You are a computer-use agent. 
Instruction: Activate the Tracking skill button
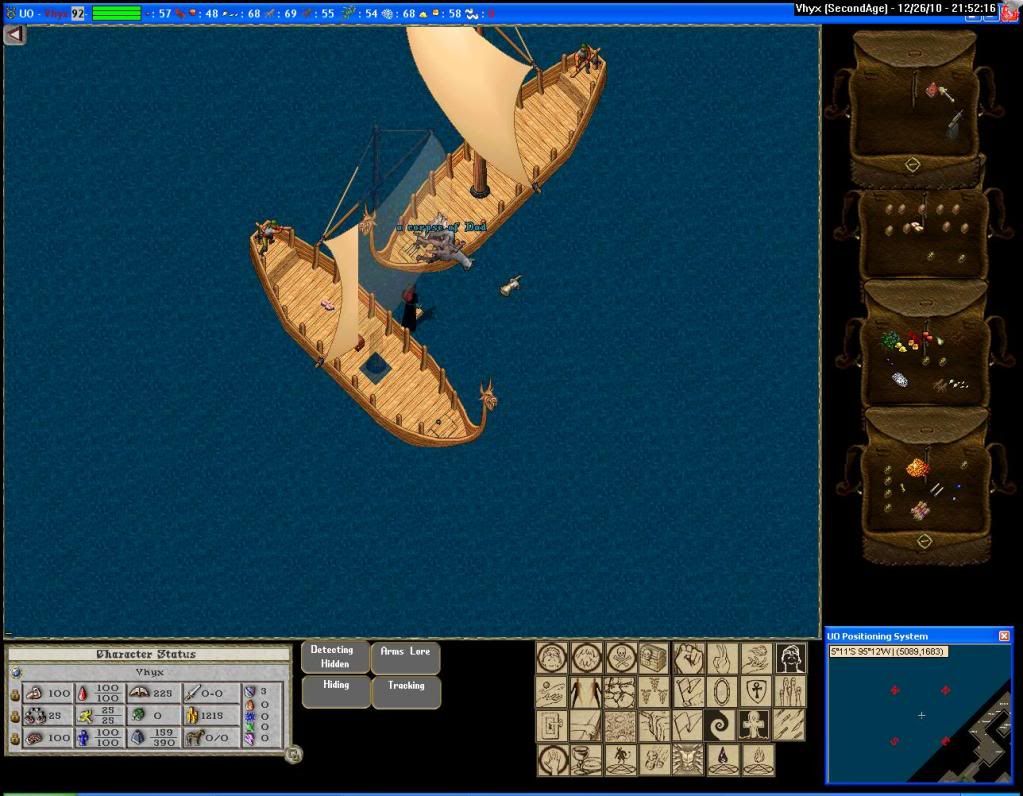coord(406,692)
